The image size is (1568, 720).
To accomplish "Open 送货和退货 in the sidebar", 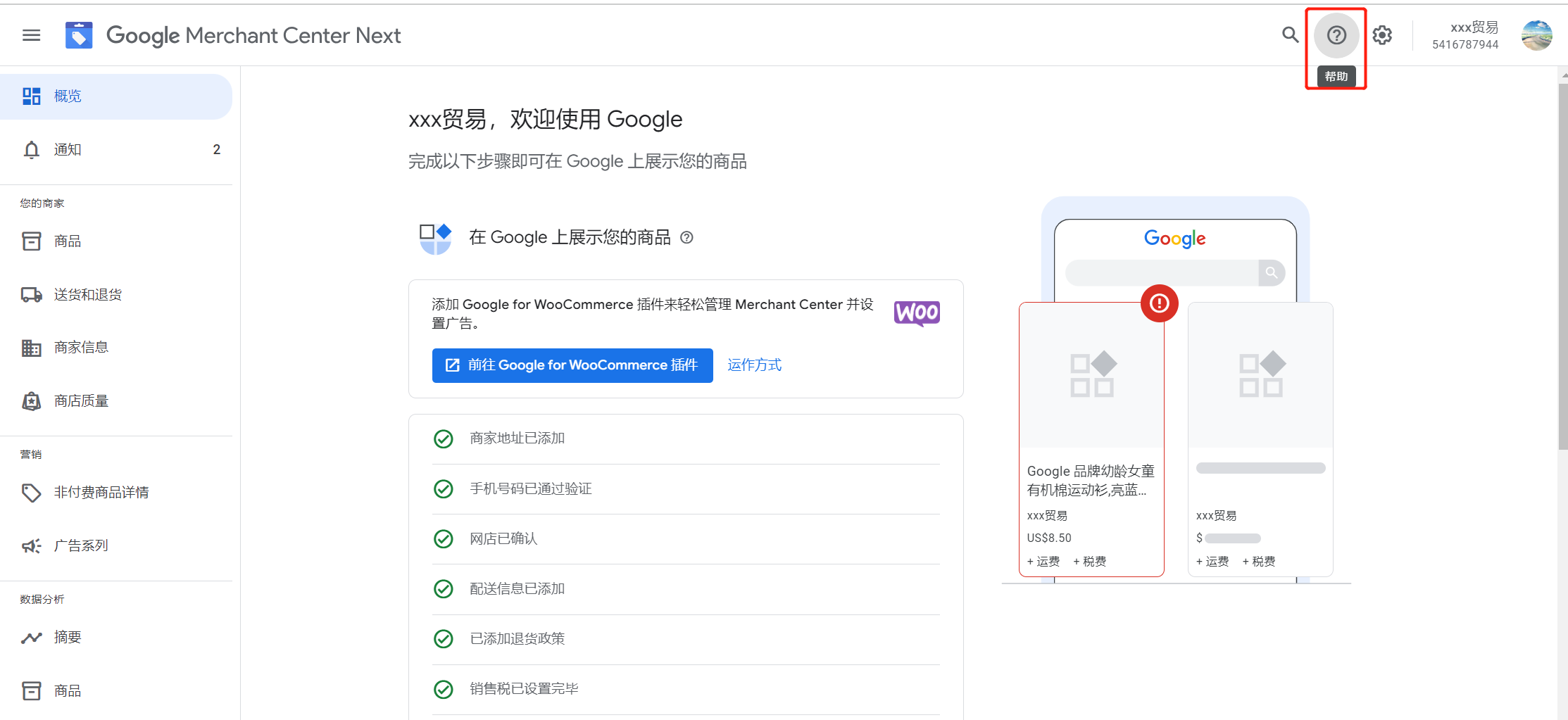I will (x=116, y=295).
